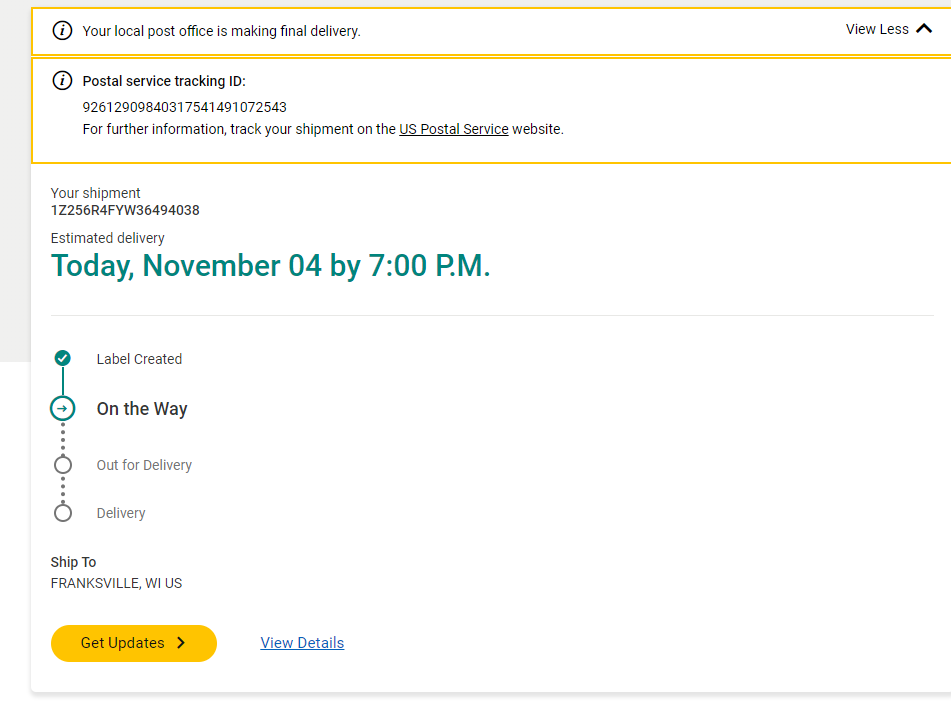The image size is (951, 702).
Task: Click the Delivery step circle
Action: [x=63, y=513]
